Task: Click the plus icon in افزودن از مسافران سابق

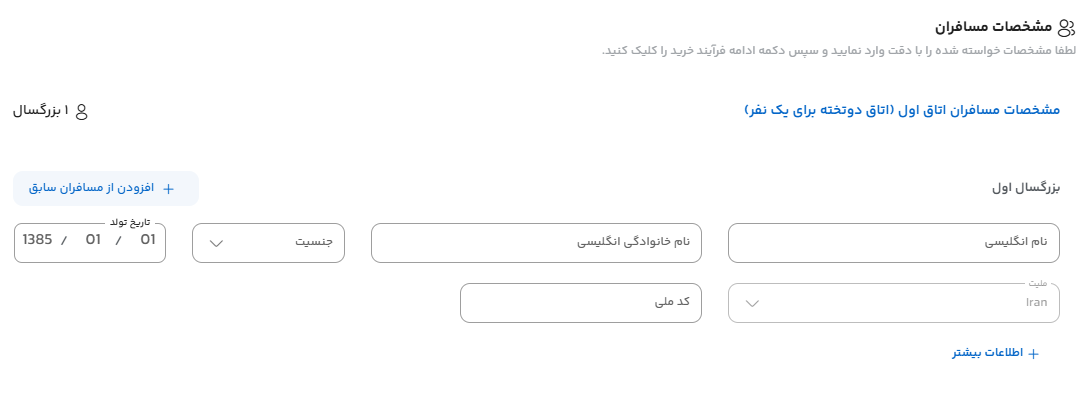Action: (168, 189)
